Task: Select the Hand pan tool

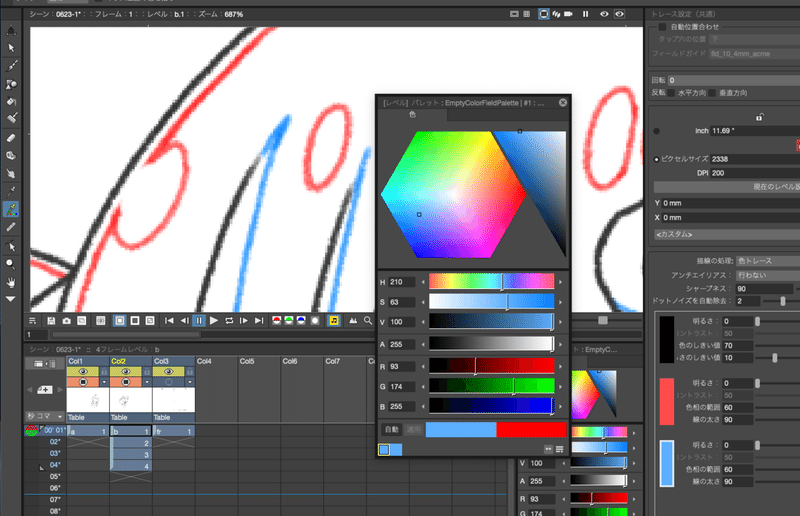Action: coord(11,282)
